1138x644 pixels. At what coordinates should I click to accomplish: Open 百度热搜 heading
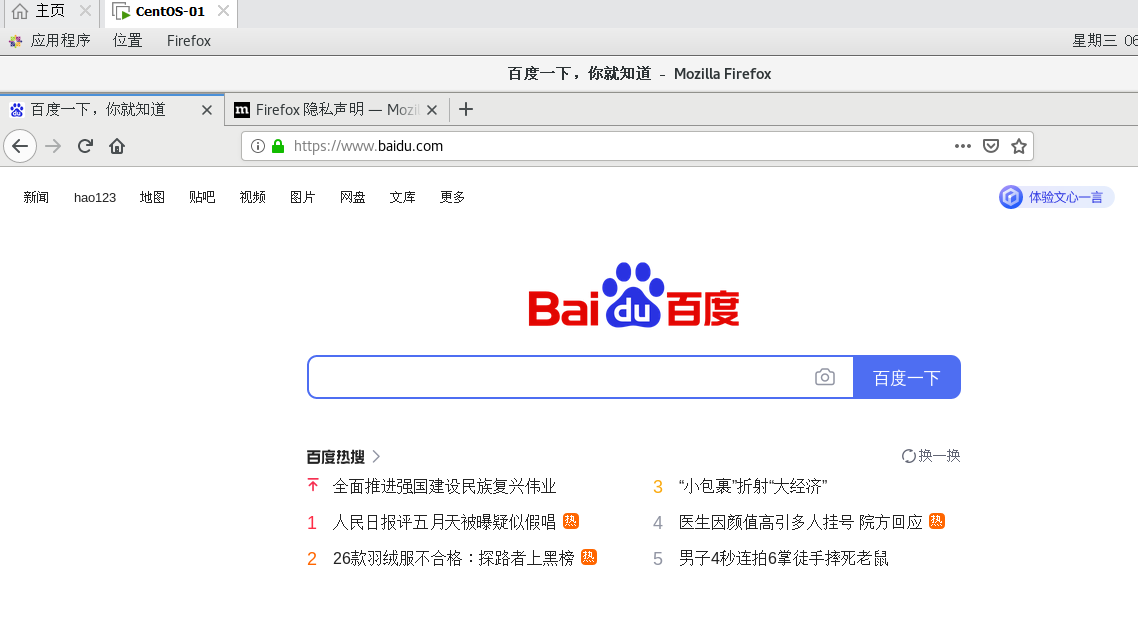click(x=335, y=457)
